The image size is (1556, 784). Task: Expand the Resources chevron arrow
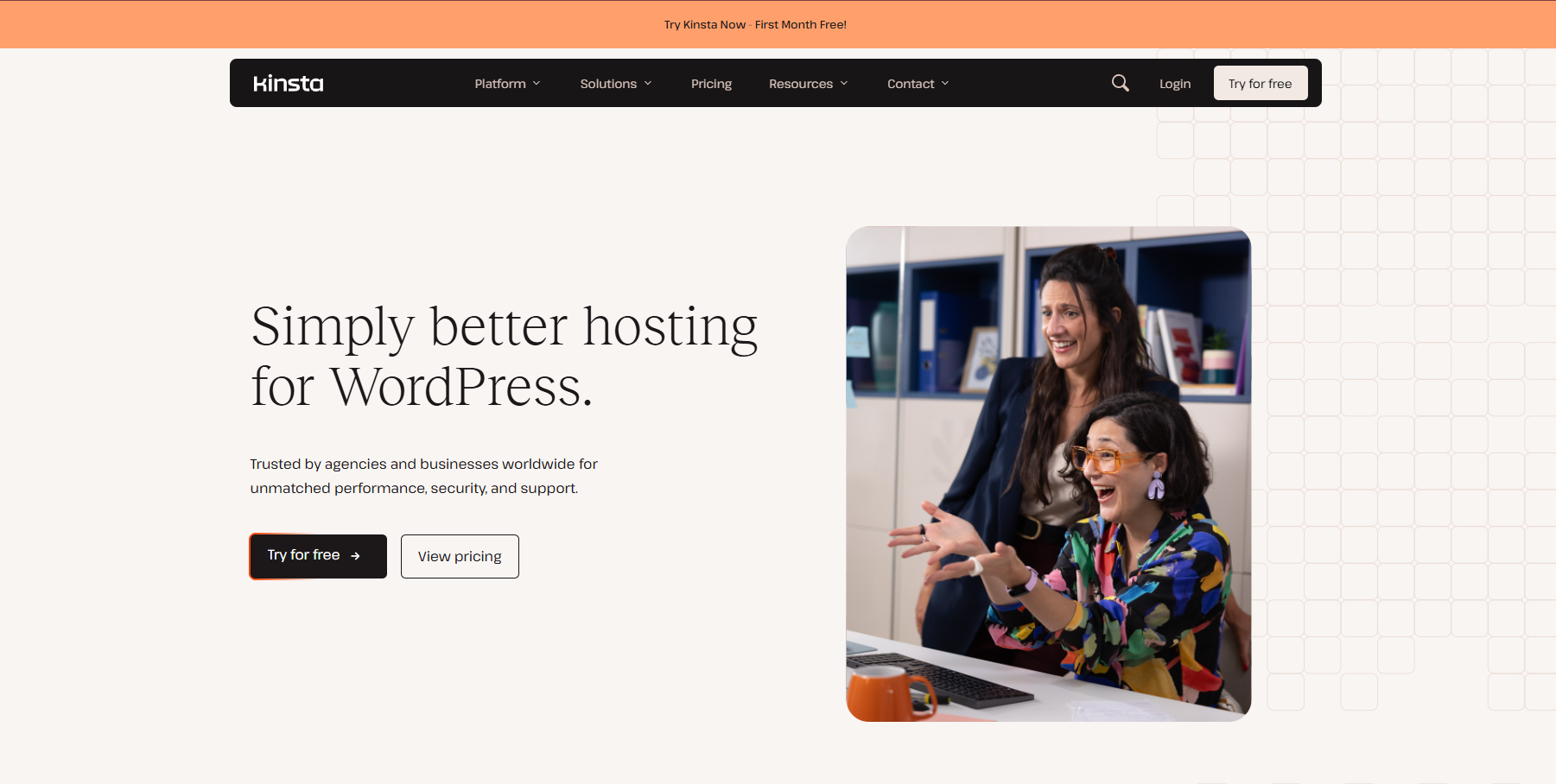(x=844, y=84)
